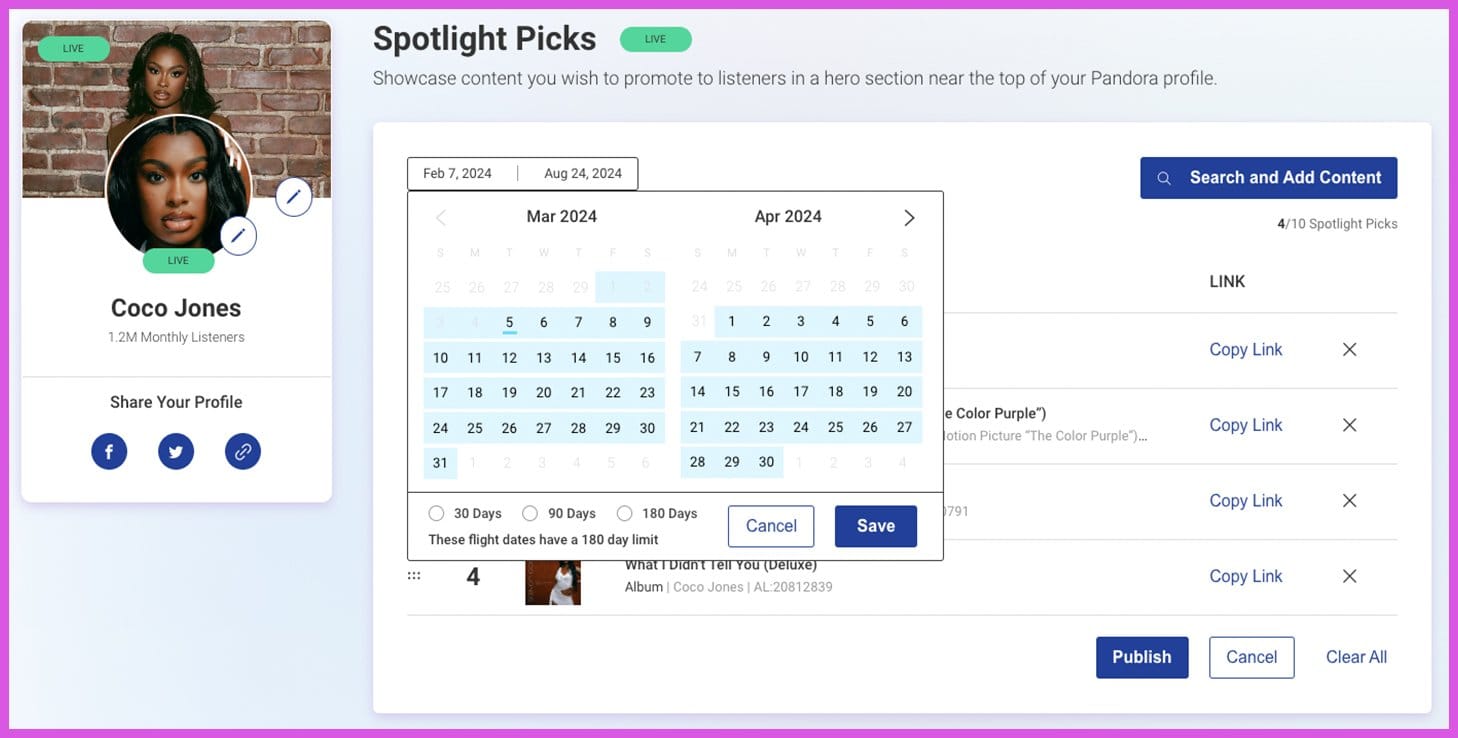Go back to the previous calendar month
The width and height of the screenshot is (1458, 738).
(x=441, y=216)
